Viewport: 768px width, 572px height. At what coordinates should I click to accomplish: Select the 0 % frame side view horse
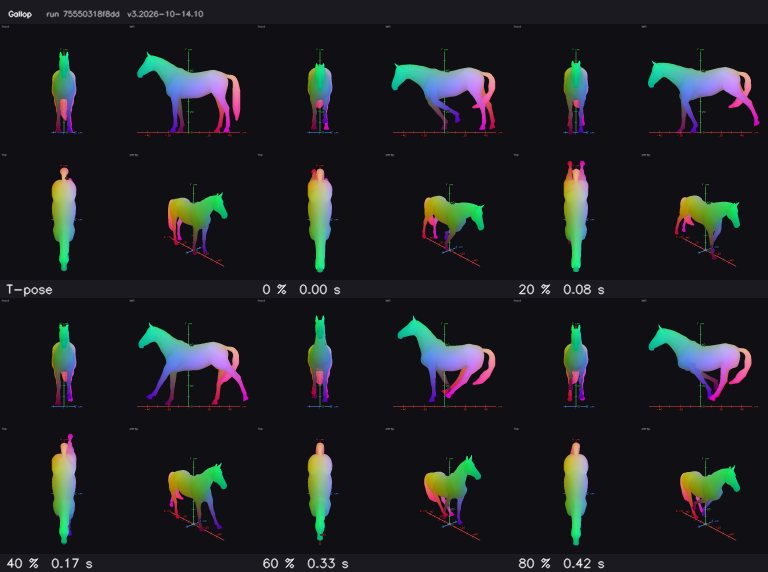pyautogui.click(x=444, y=96)
